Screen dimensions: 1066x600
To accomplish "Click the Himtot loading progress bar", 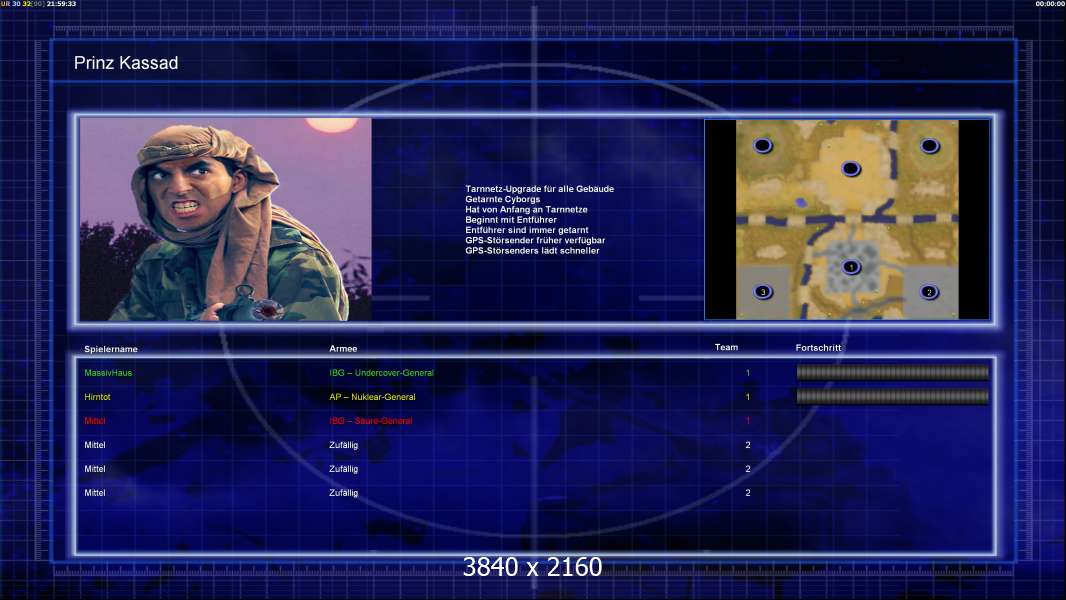I will pos(892,396).
